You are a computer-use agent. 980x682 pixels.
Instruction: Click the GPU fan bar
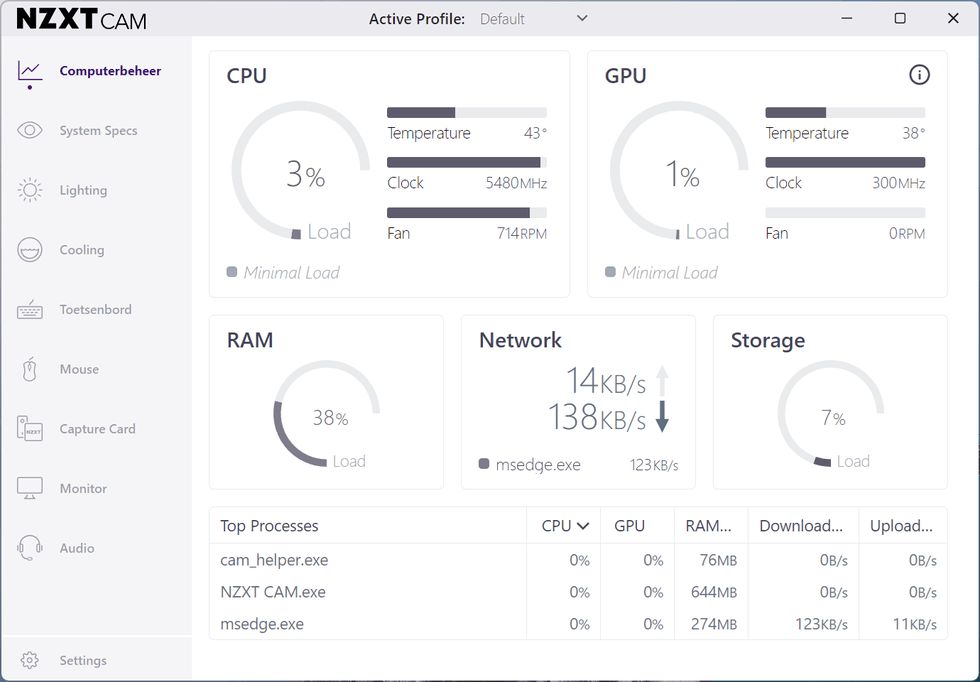tap(845, 213)
